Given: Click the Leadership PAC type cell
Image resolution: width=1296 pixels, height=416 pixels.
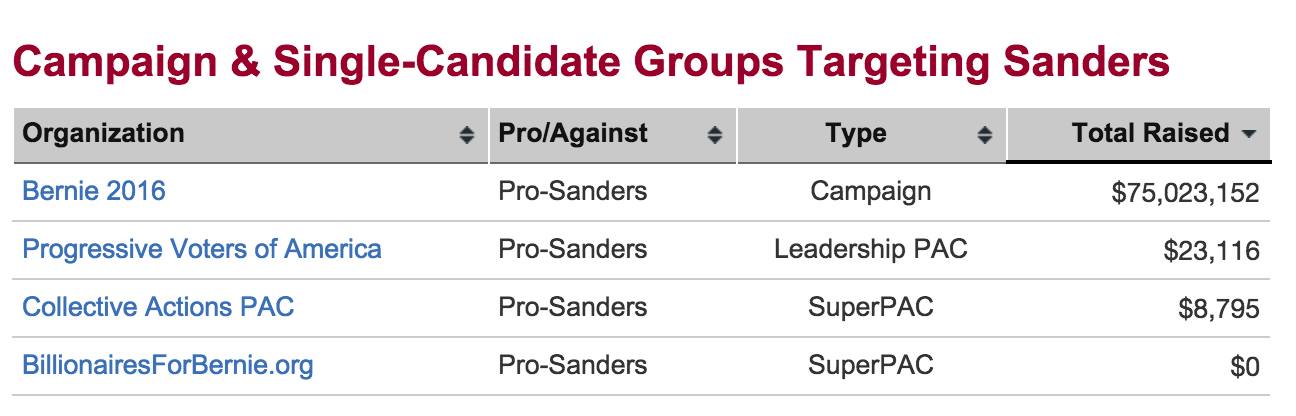Looking at the screenshot, I should (870, 248).
